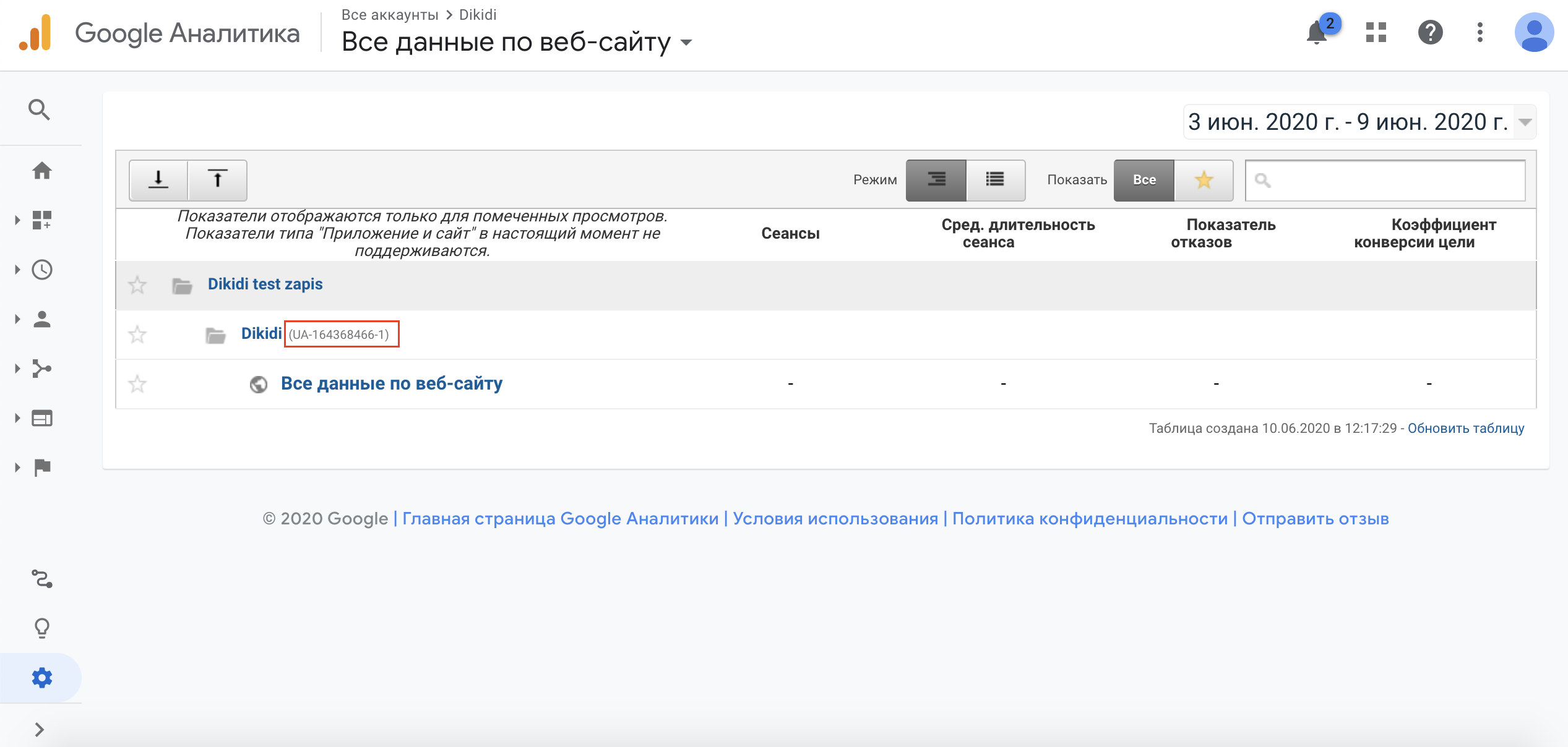Click the sidebar search magnifier icon

(39, 109)
